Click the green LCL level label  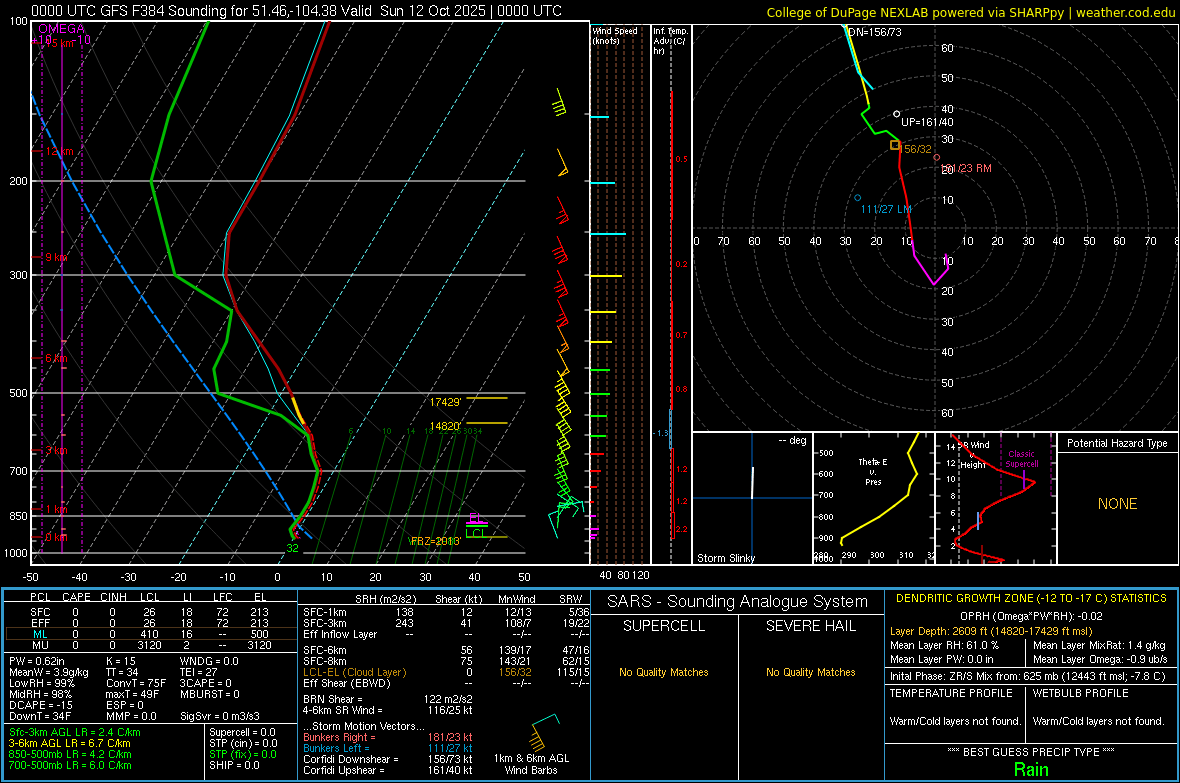(x=476, y=534)
